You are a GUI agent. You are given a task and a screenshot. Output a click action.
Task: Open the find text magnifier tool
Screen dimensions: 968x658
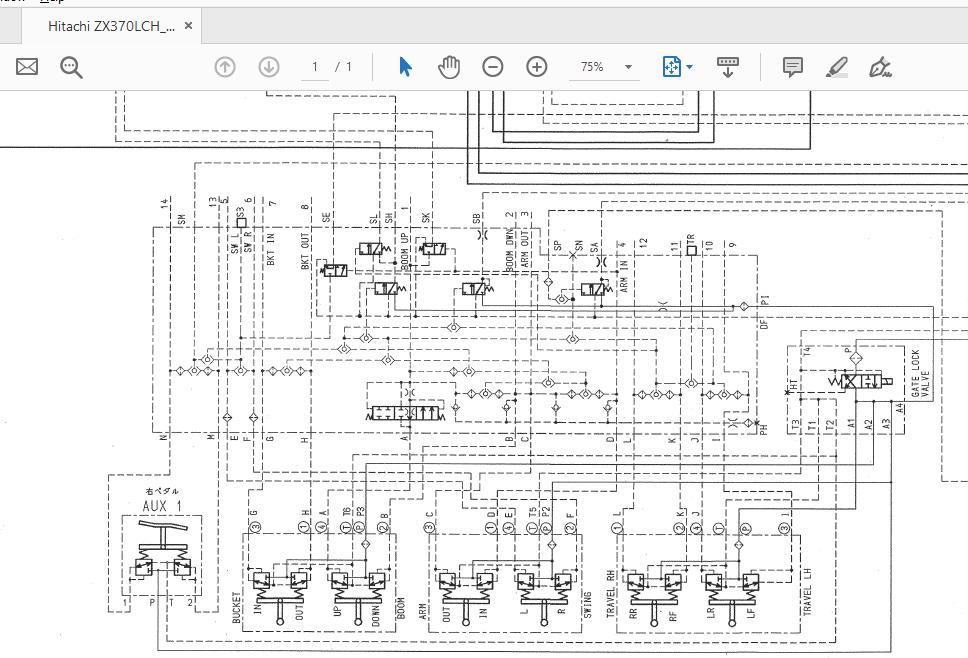point(71,67)
